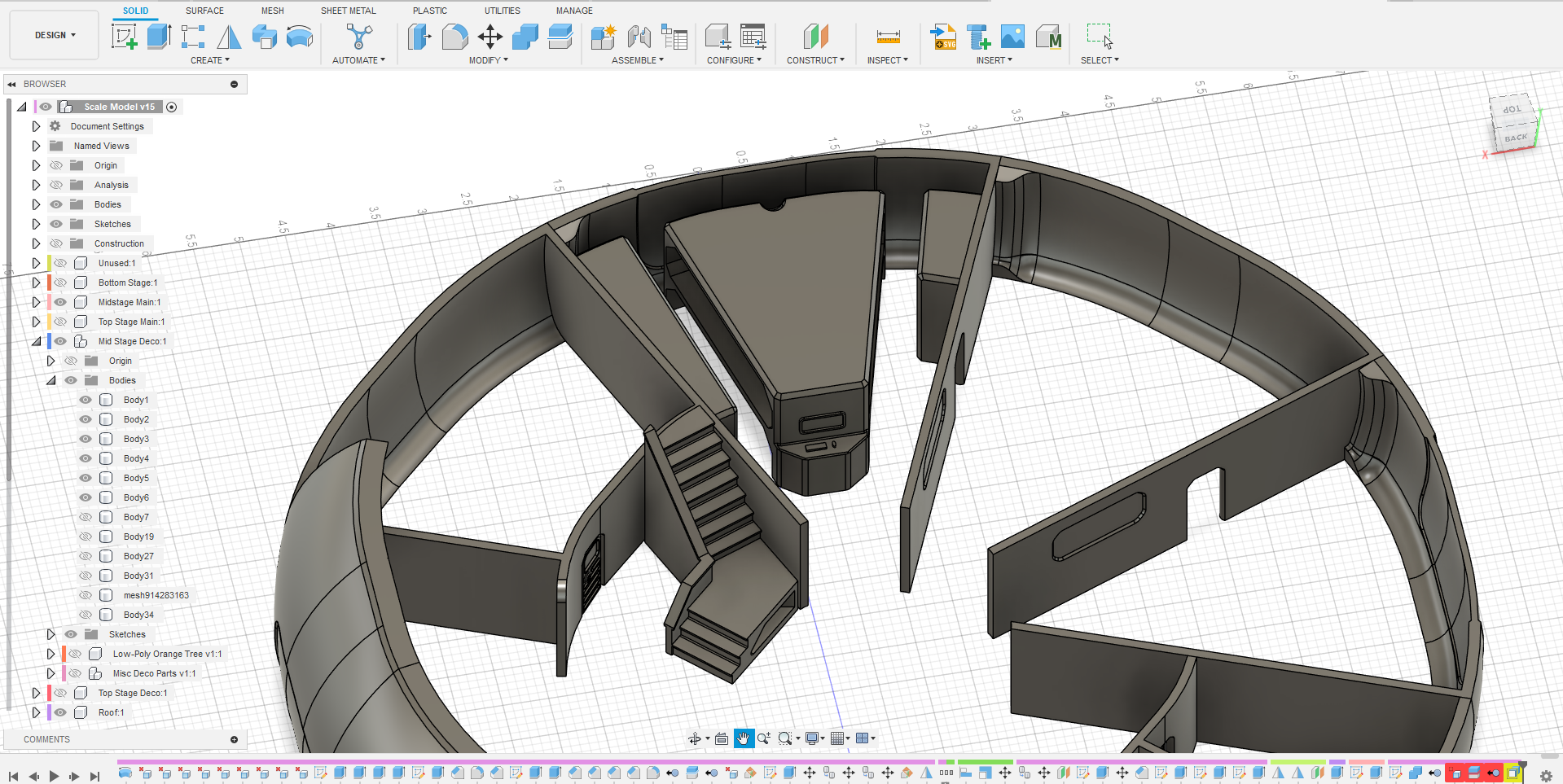This screenshot has width=1563, height=784.
Task: Switch to the MANAGE tab
Action: tap(574, 11)
